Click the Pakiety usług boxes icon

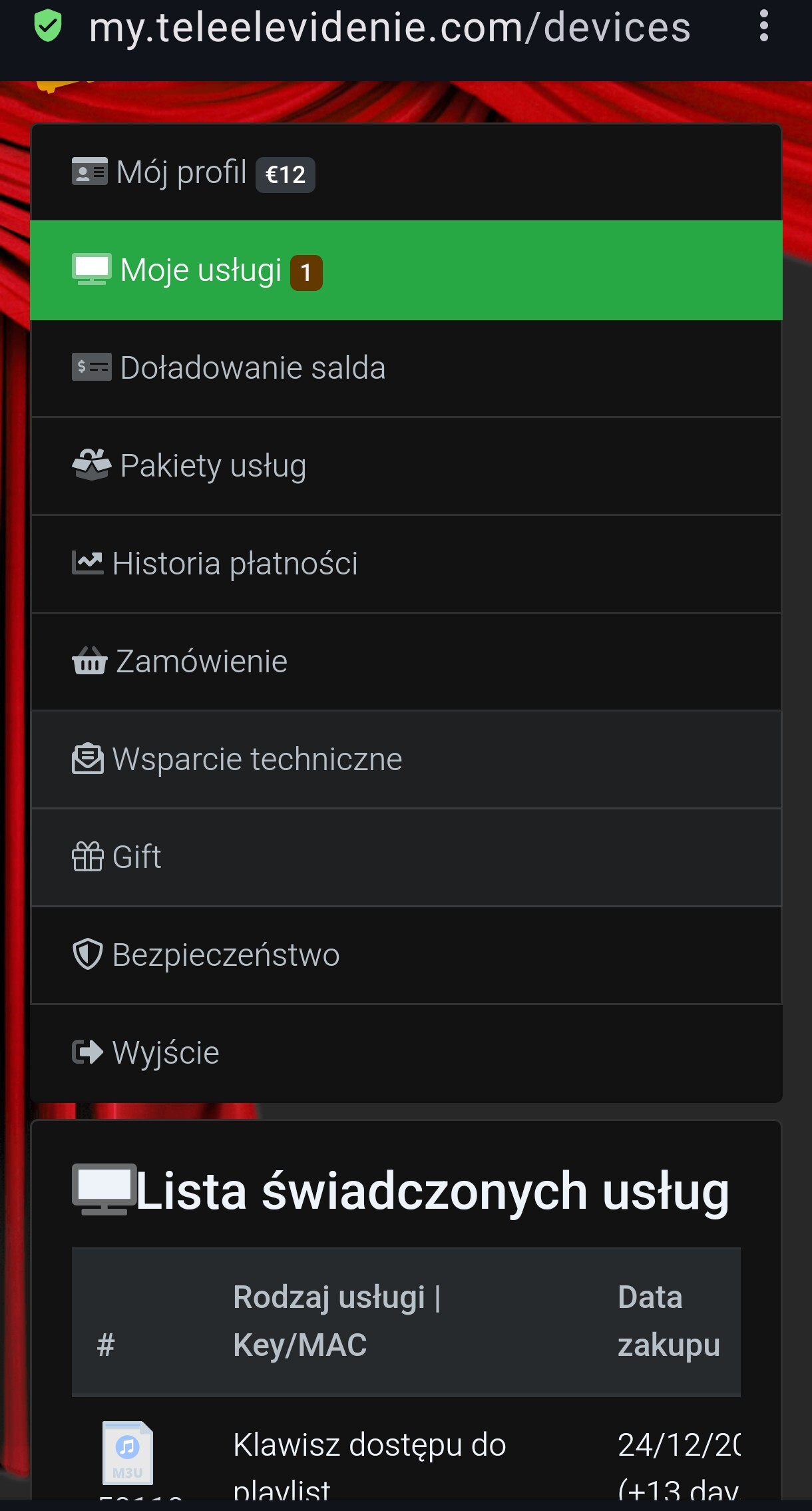click(x=91, y=465)
